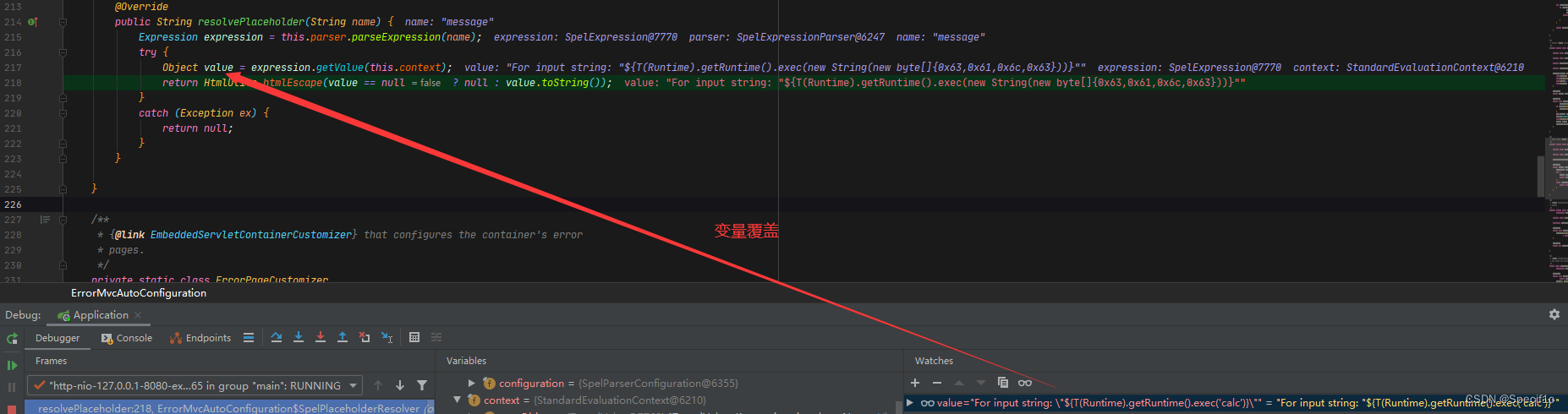Click Run to Cursor icon

pyautogui.click(x=387, y=337)
